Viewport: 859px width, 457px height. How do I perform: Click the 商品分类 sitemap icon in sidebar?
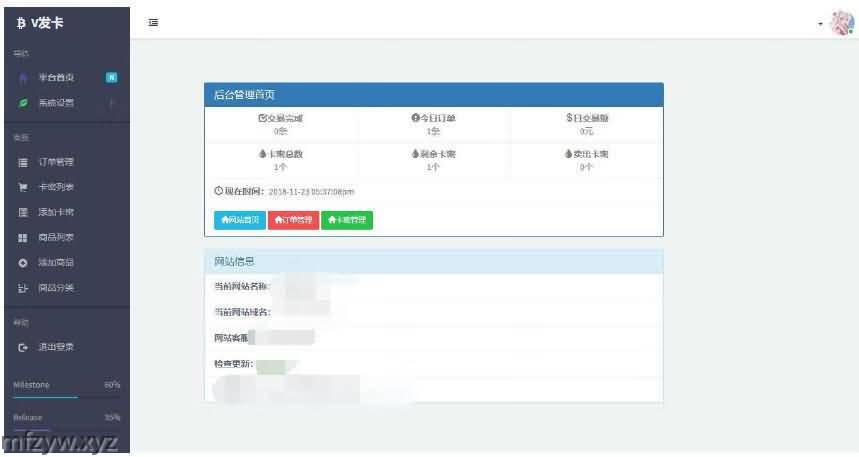click(x=23, y=288)
